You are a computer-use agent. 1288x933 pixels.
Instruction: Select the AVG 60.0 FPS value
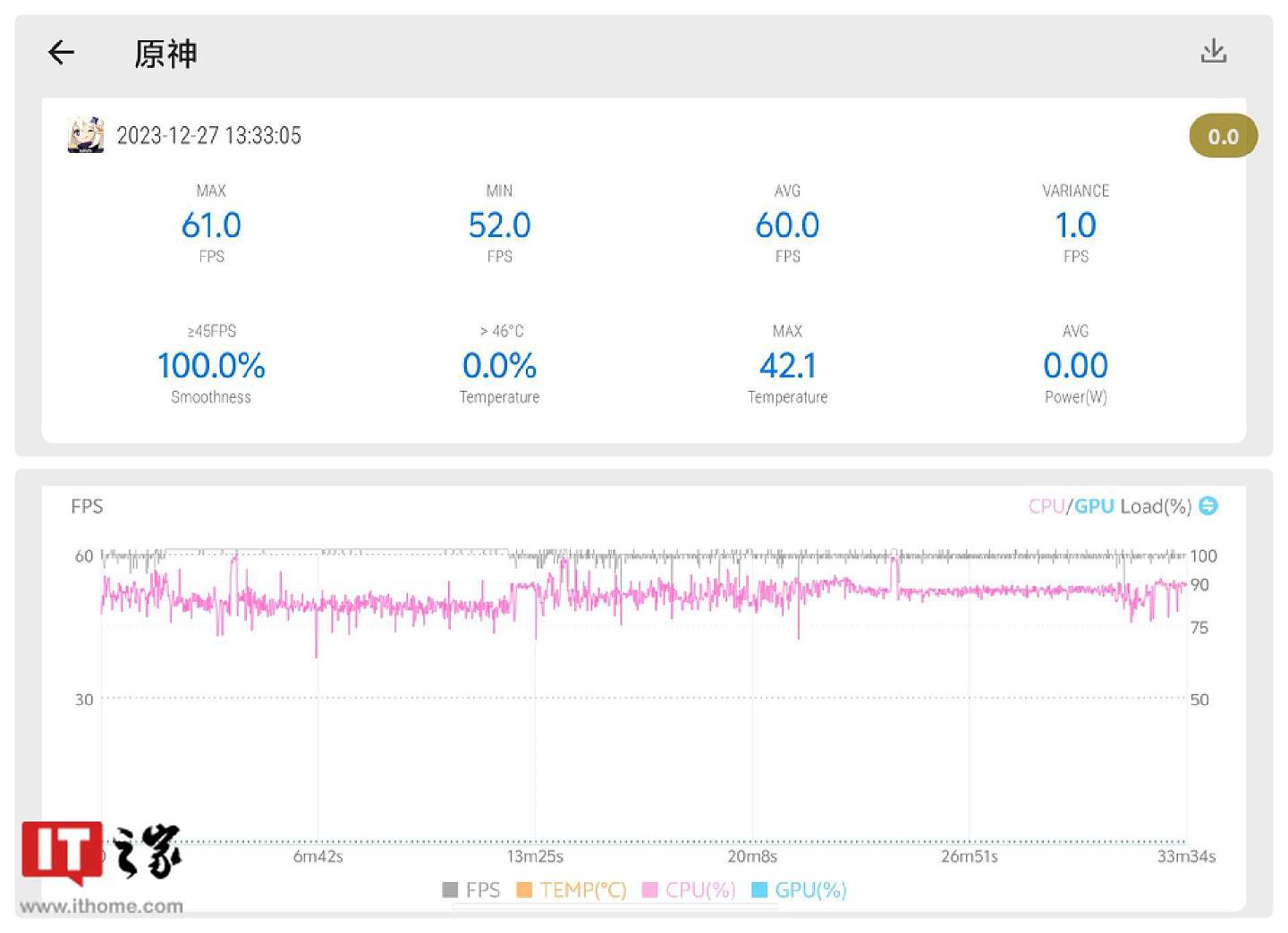[x=787, y=225]
